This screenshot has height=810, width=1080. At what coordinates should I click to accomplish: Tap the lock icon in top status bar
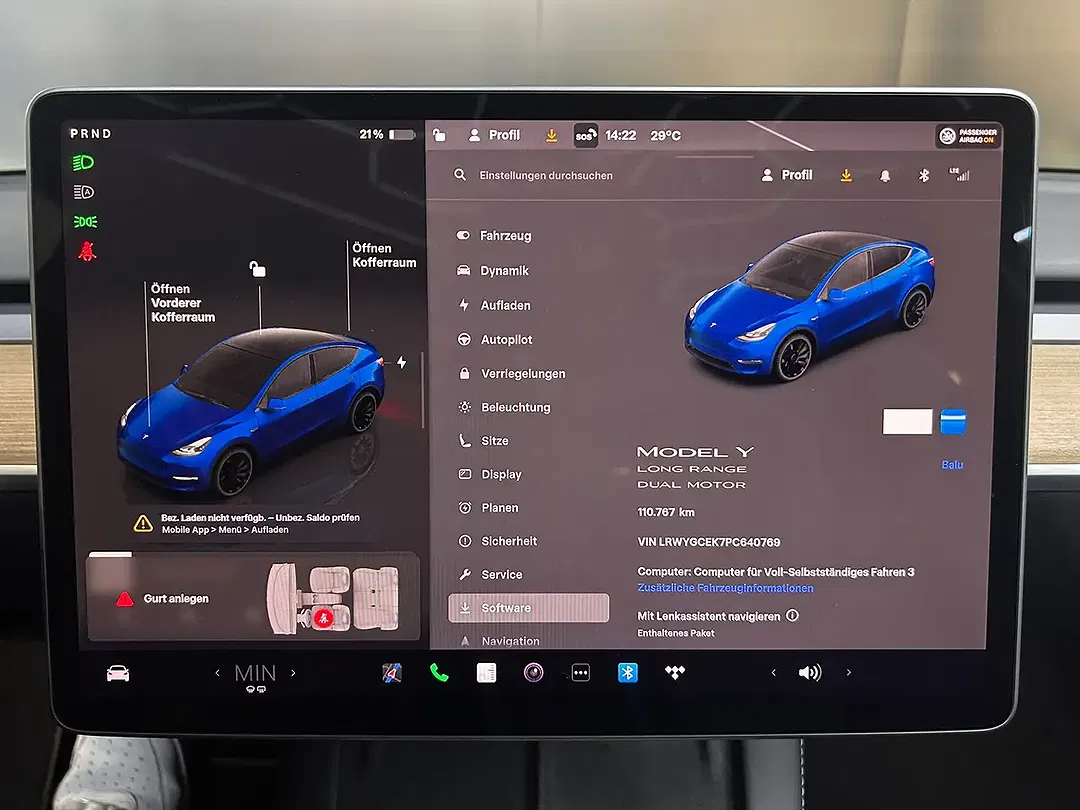pyautogui.click(x=439, y=135)
